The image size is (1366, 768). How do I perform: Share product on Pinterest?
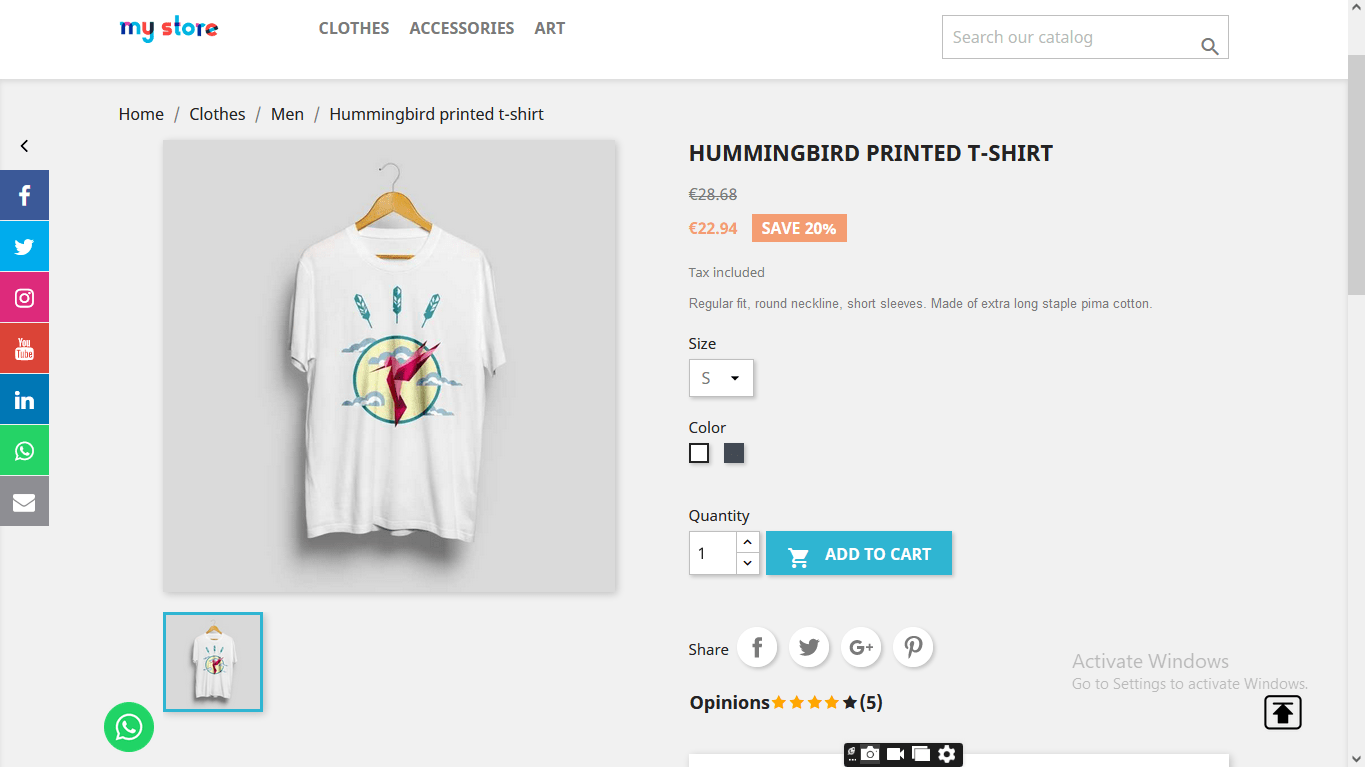coord(913,647)
